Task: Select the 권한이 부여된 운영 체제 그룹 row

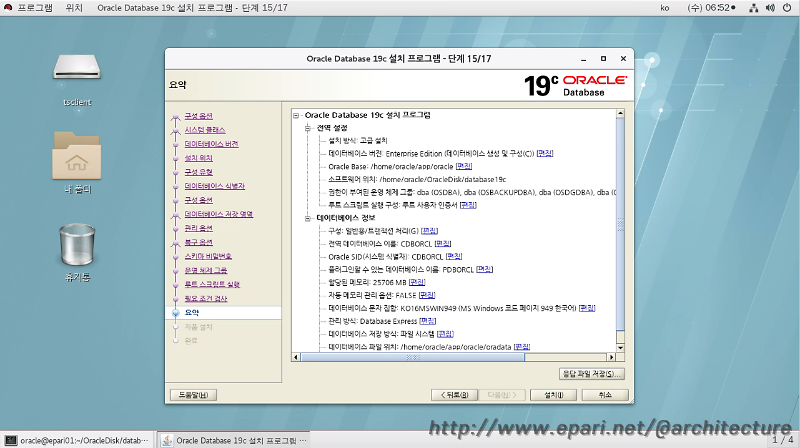Action: 472,192
